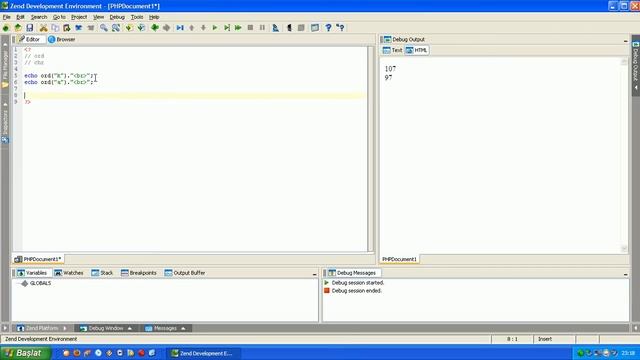Select the Text tab in Debug Output
This screenshot has height=360, width=640.
point(392,50)
